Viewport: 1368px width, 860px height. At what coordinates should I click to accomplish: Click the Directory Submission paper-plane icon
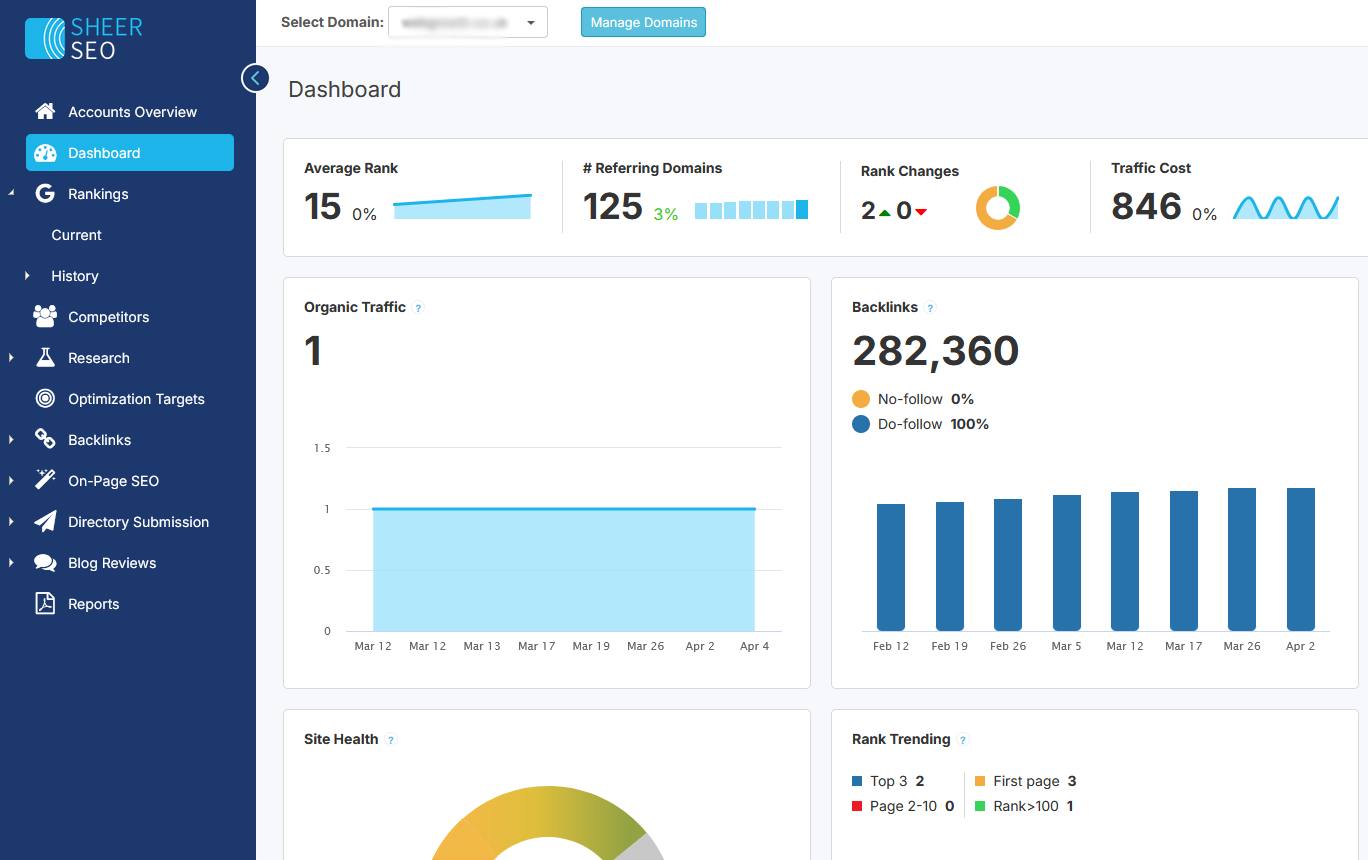pyautogui.click(x=44, y=521)
